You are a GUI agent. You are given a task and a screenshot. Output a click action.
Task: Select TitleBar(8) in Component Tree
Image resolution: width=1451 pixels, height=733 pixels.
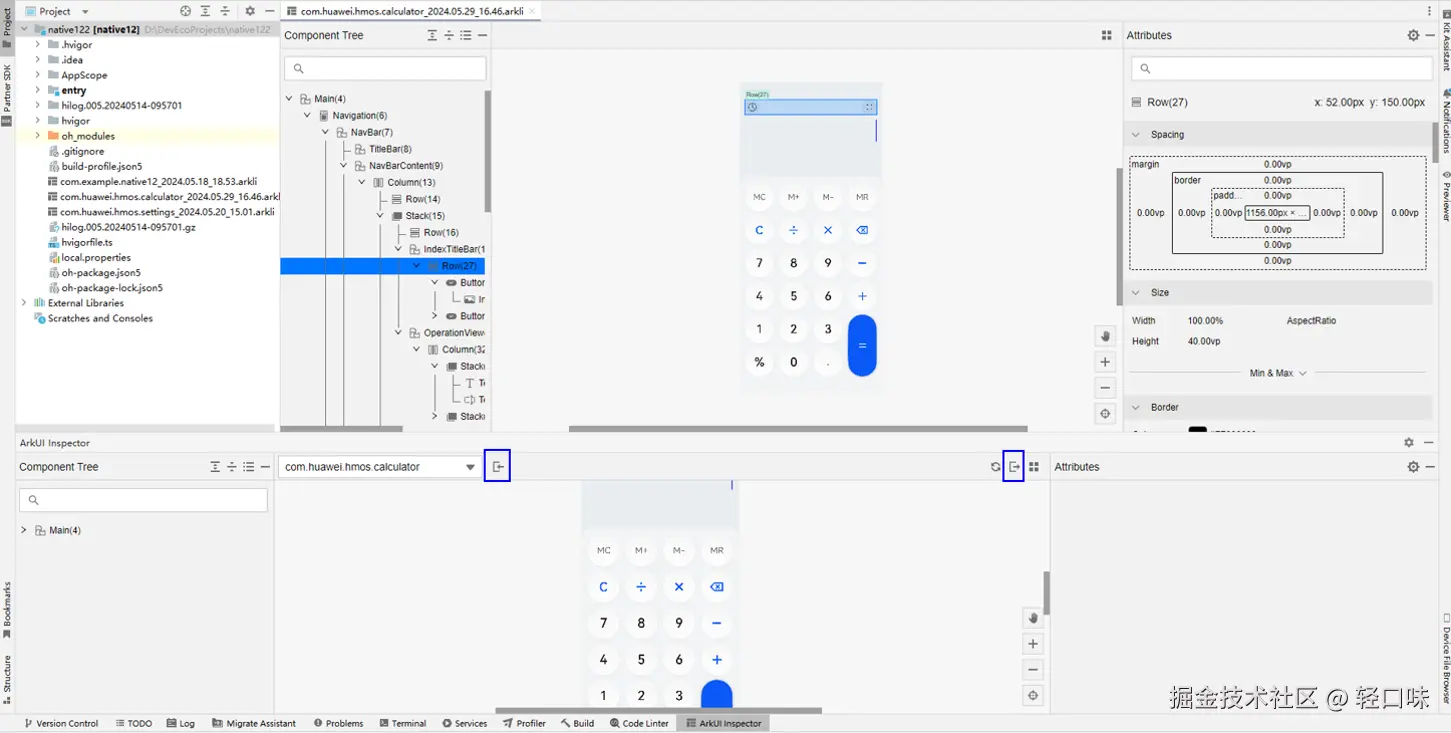(x=390, y=149)
